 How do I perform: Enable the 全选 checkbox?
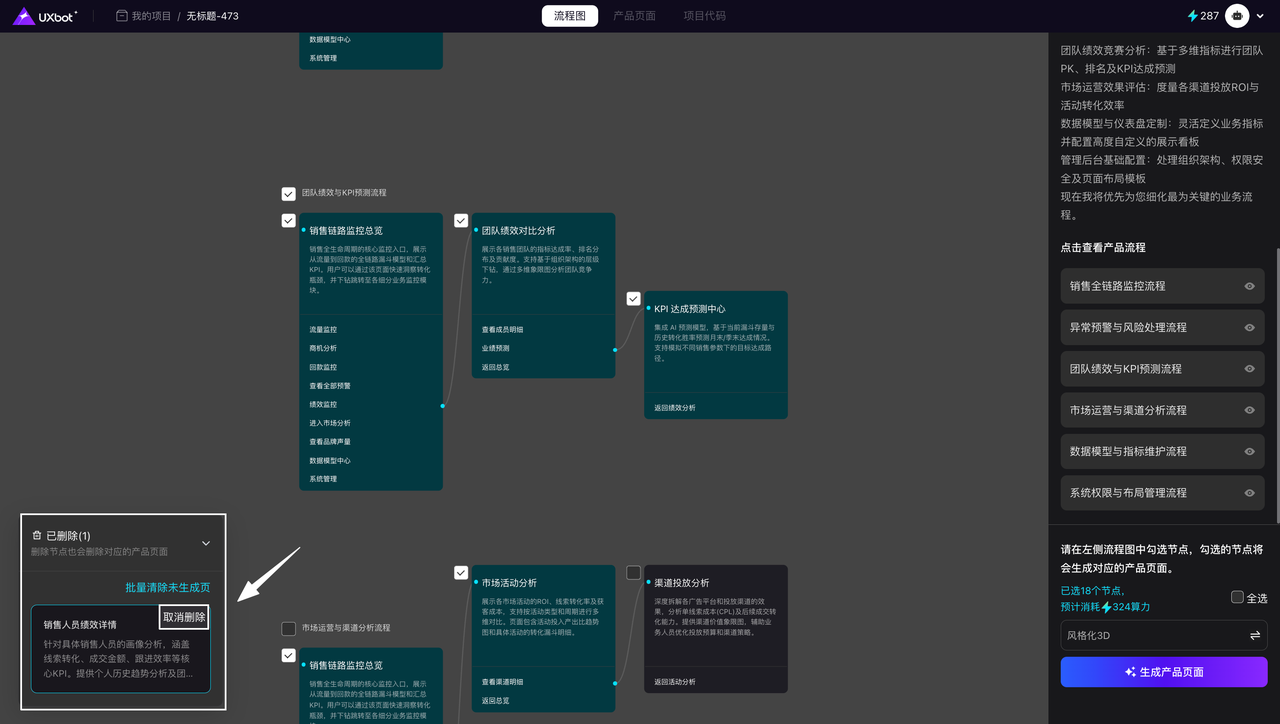(x=1237, y=597)
